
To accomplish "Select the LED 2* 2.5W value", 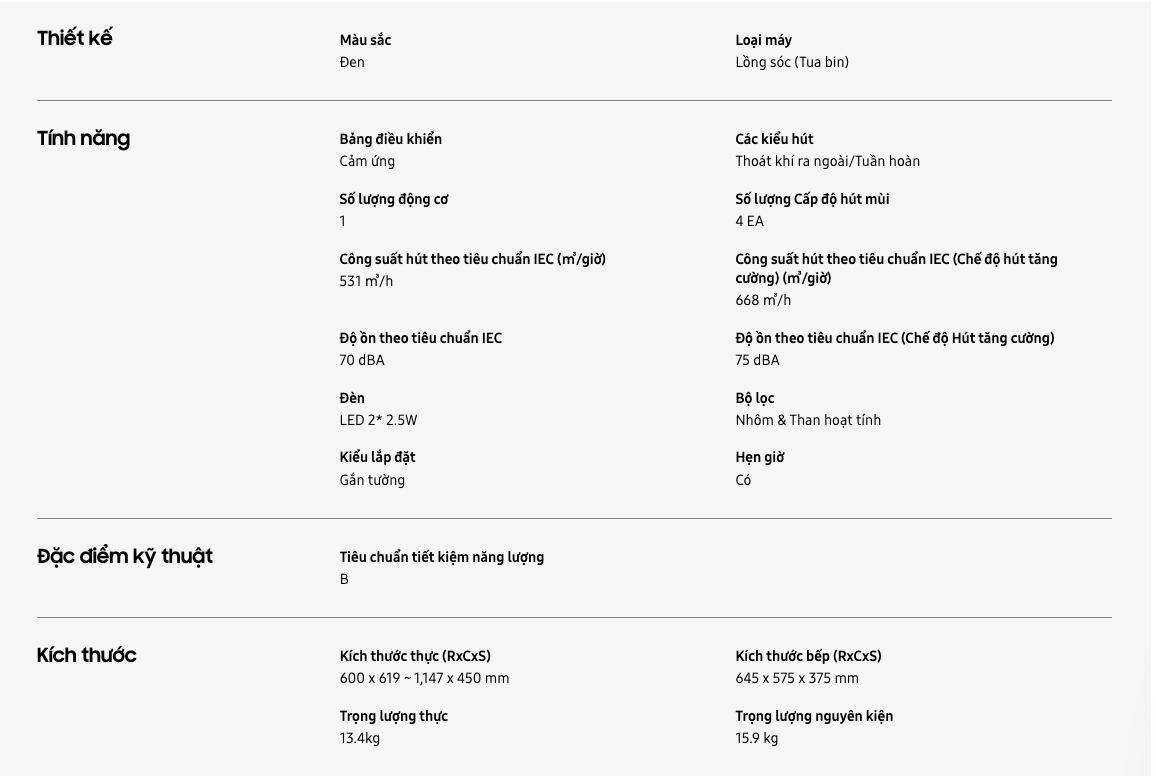I will [x=378, y=420].
